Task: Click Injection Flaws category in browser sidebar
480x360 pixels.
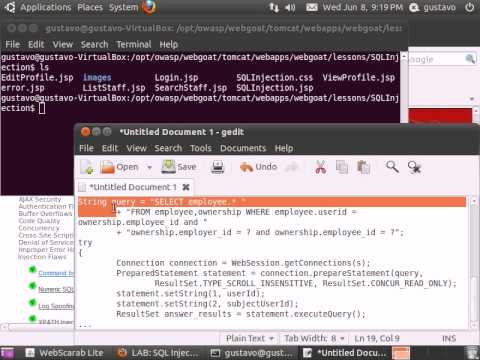Action: click(x=42, y=257)
